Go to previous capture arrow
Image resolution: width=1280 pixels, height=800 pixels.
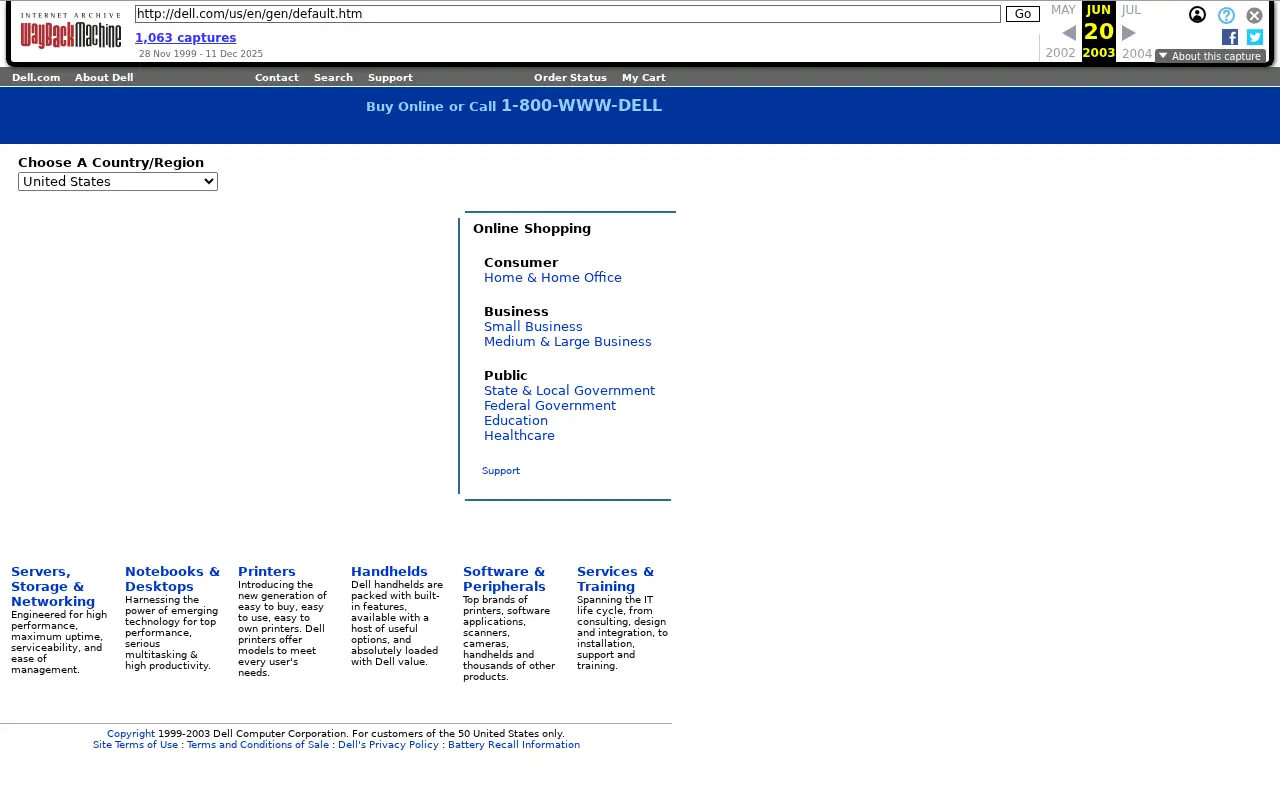point(1069,33)
